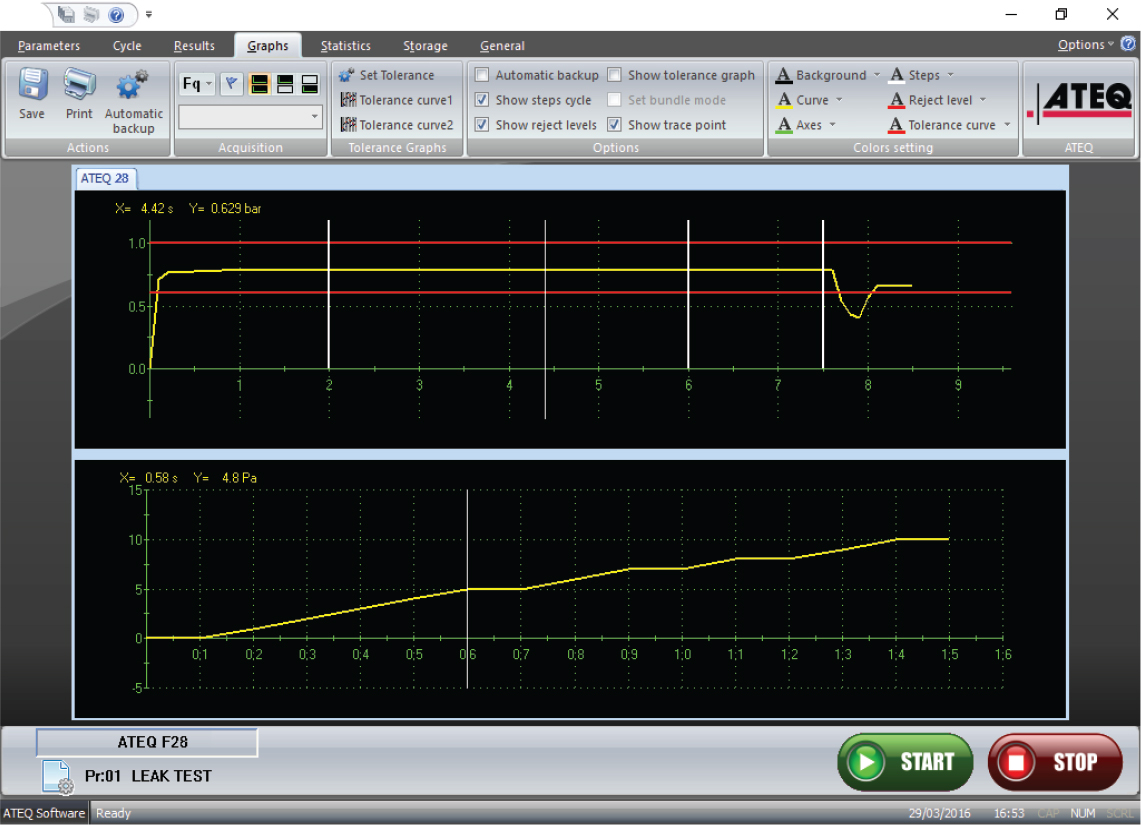This screenshot has width=1141, height=825.
Task: Click the Set Tolerance icon
Action: tap(348, 75)
